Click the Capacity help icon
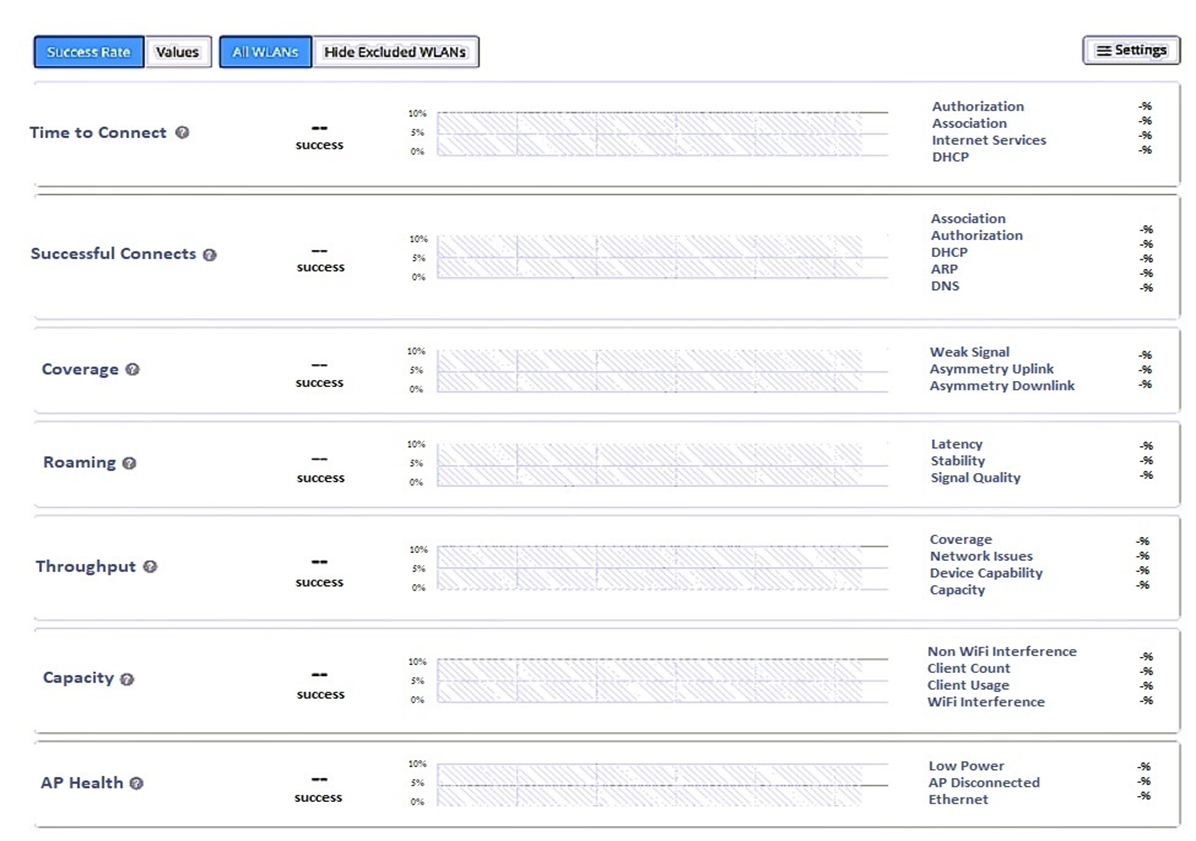Viewport: 1196px width, 841px height. (127, 679)
